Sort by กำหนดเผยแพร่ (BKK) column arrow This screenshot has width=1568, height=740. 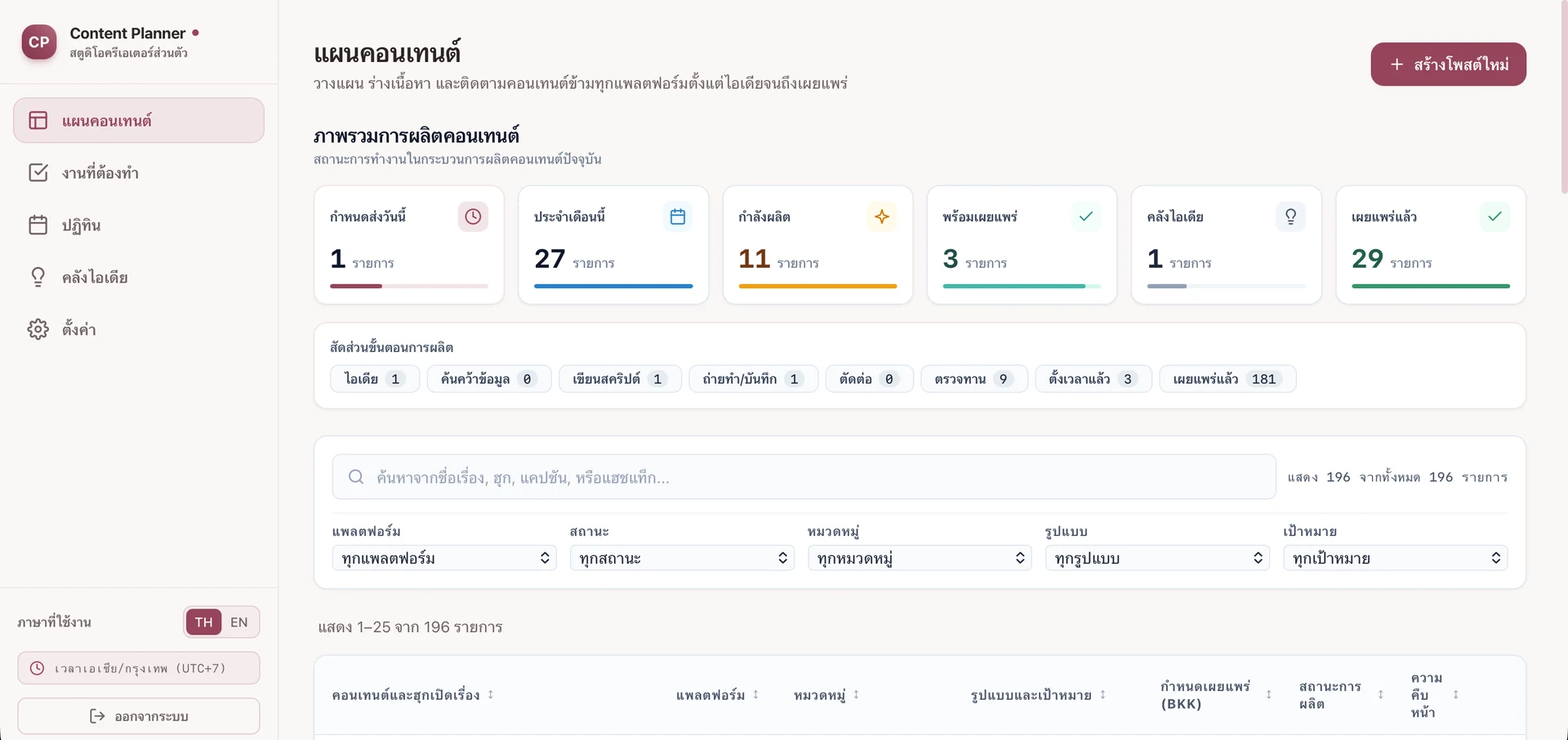1269,694
